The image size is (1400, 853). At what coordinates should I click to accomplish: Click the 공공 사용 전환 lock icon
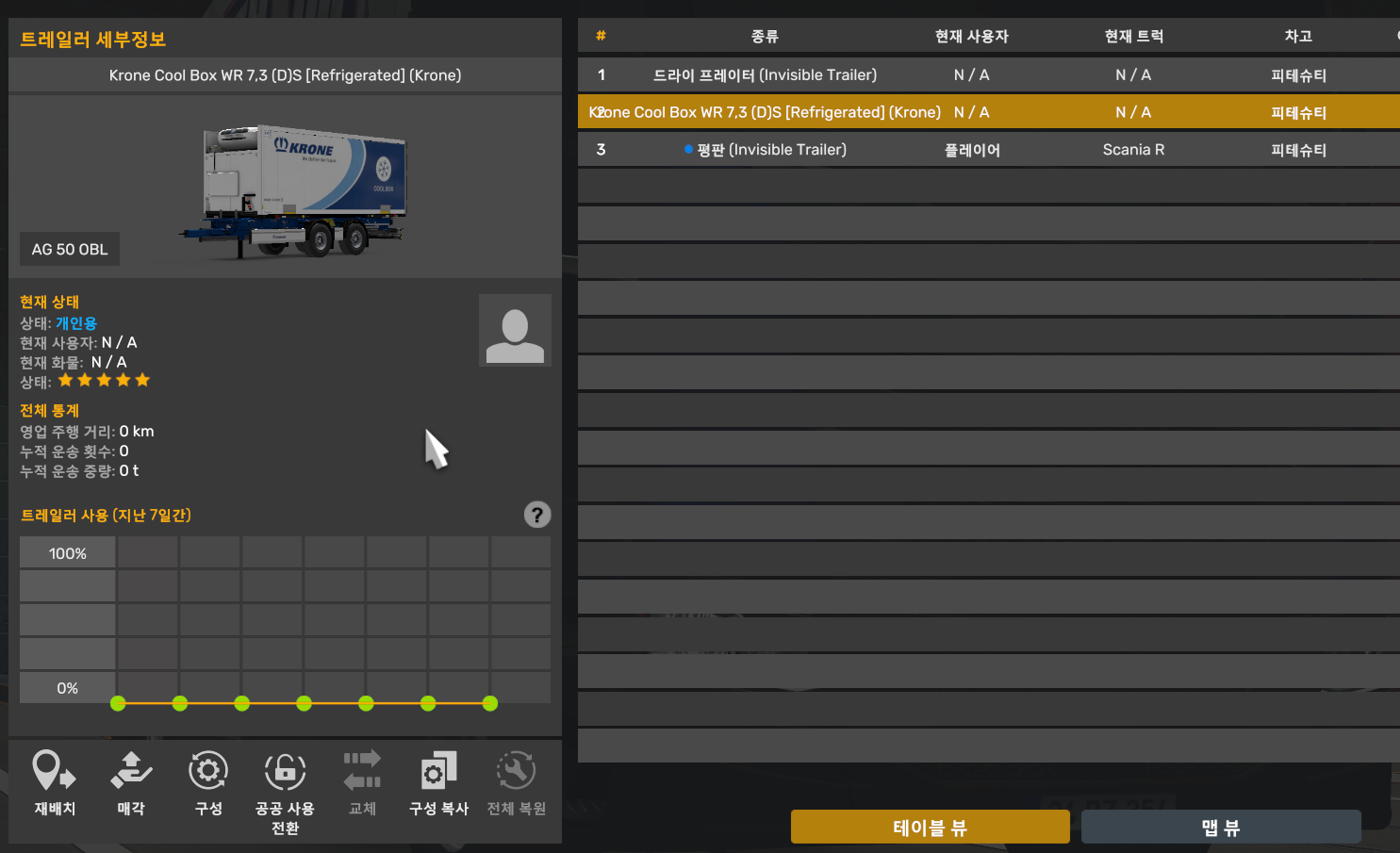point(285,771)
